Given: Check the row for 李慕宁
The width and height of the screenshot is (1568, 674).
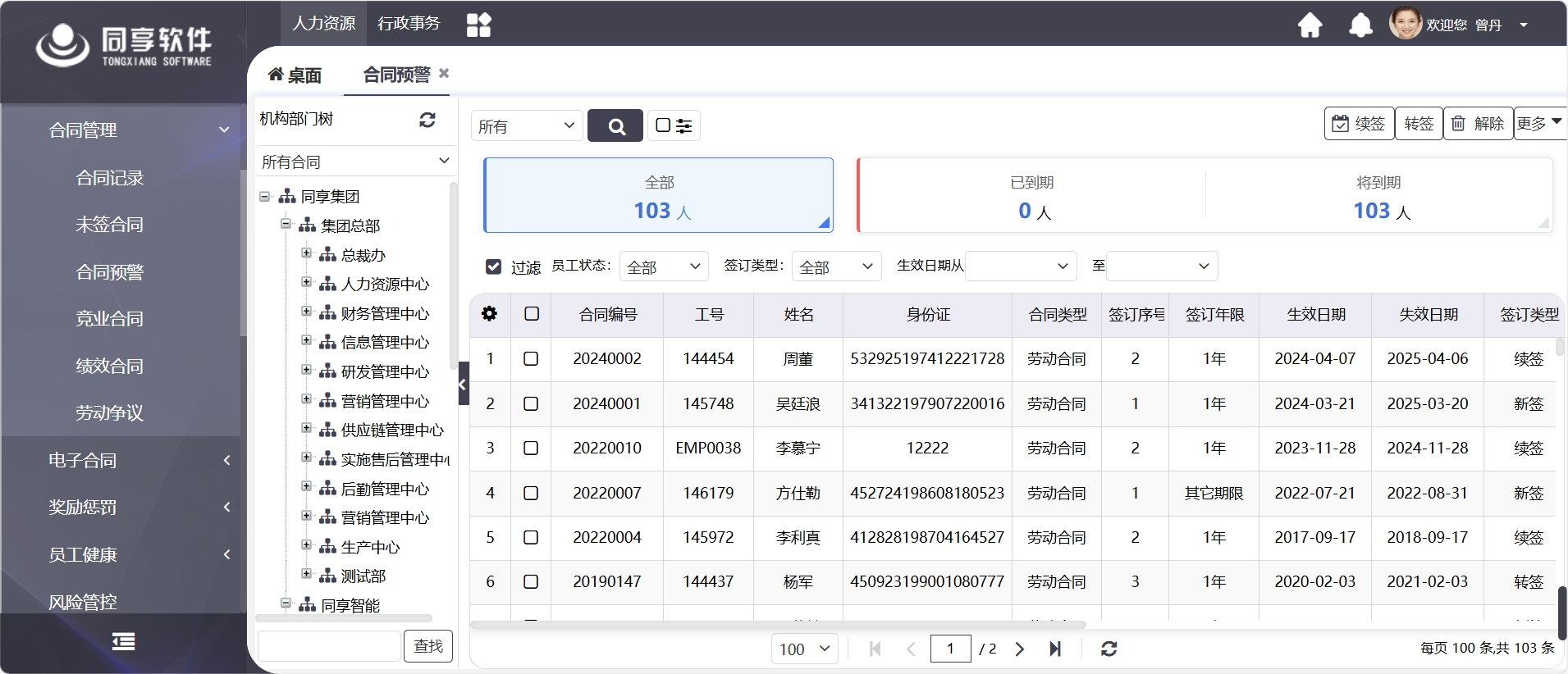Looking at the screenshot, I should click(531, 448).
